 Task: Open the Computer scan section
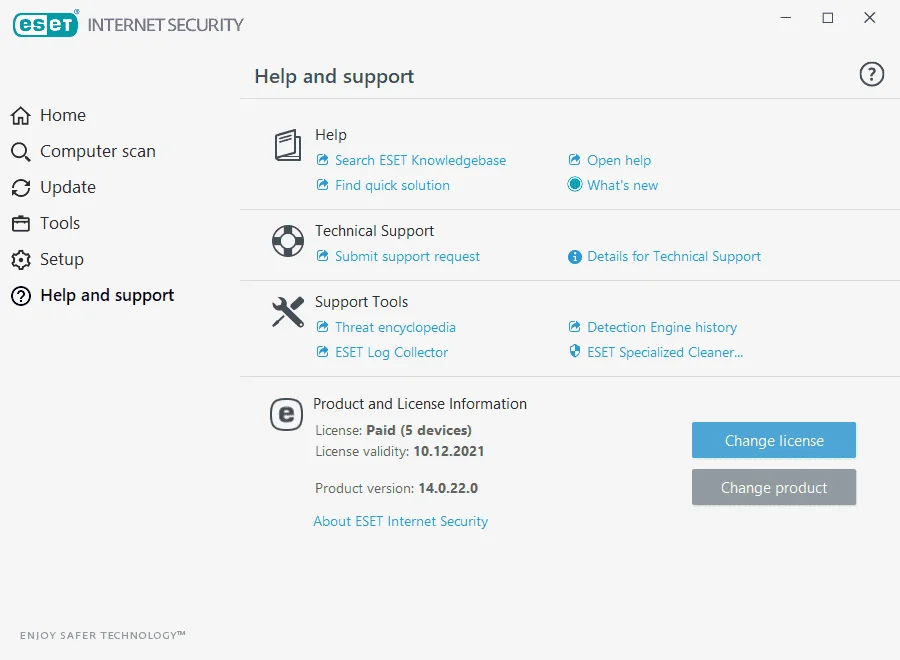[x=98, y=151]
